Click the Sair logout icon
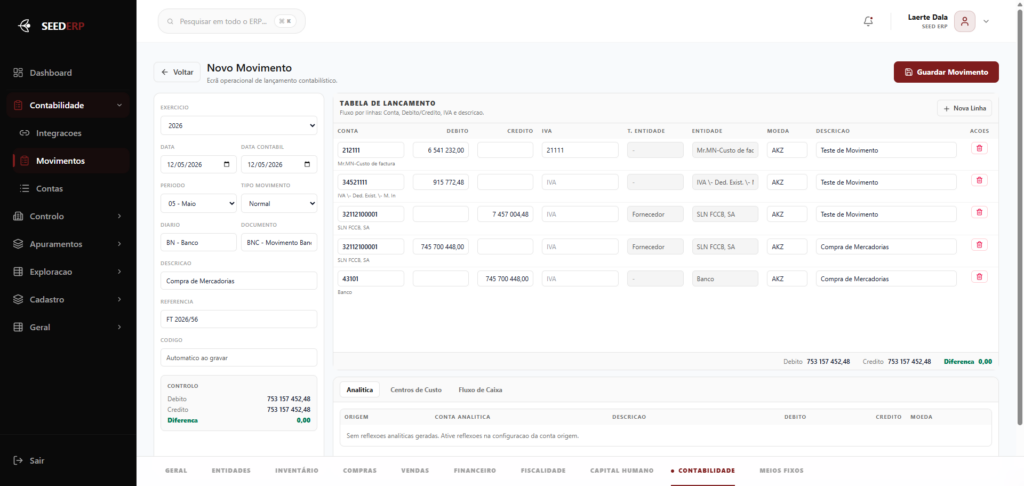1024x486 pixels. tap(18, 461)
